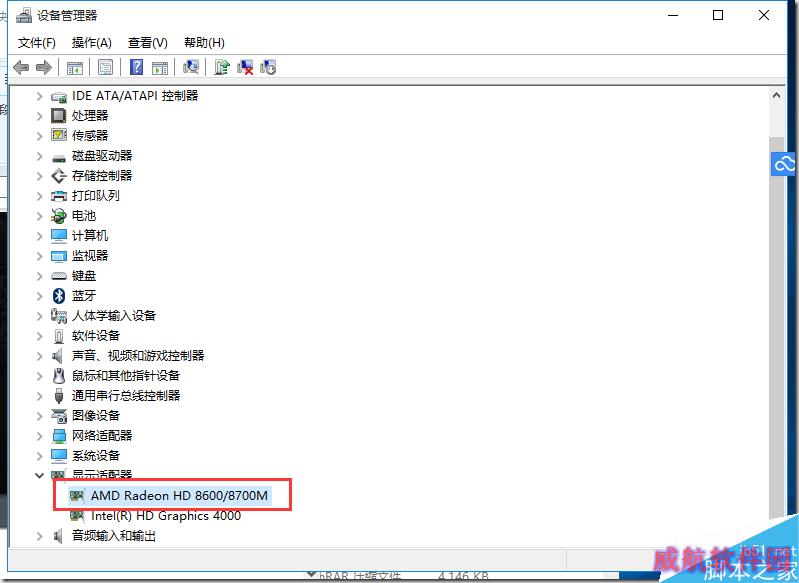Toggle the show/hide action pane icon
This screenshot has width=799, height=583.
point(160,67)
